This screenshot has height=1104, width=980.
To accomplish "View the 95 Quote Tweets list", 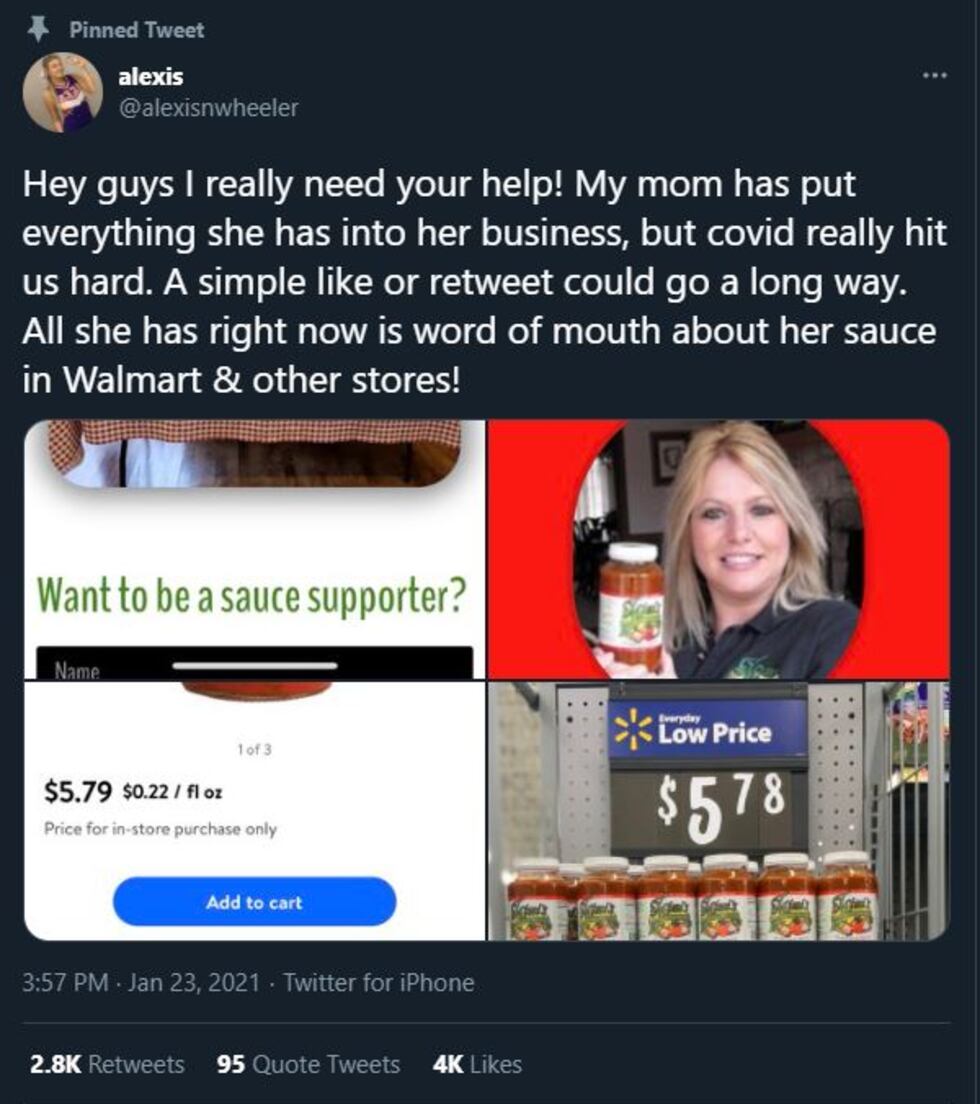I will (308, 1064).
